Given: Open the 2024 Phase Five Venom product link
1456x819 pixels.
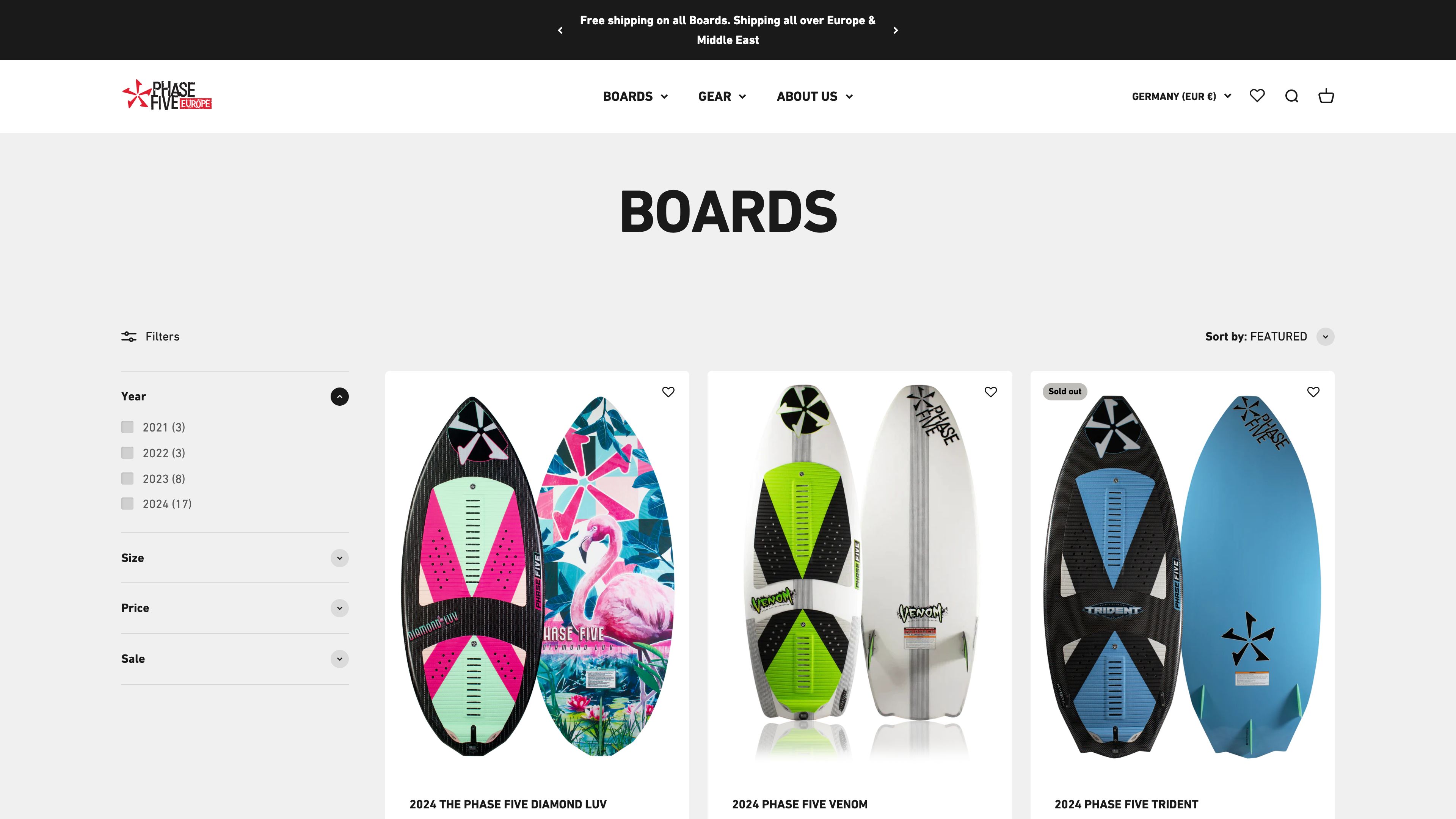Looking at the screenshot, I should coord(800,804).
